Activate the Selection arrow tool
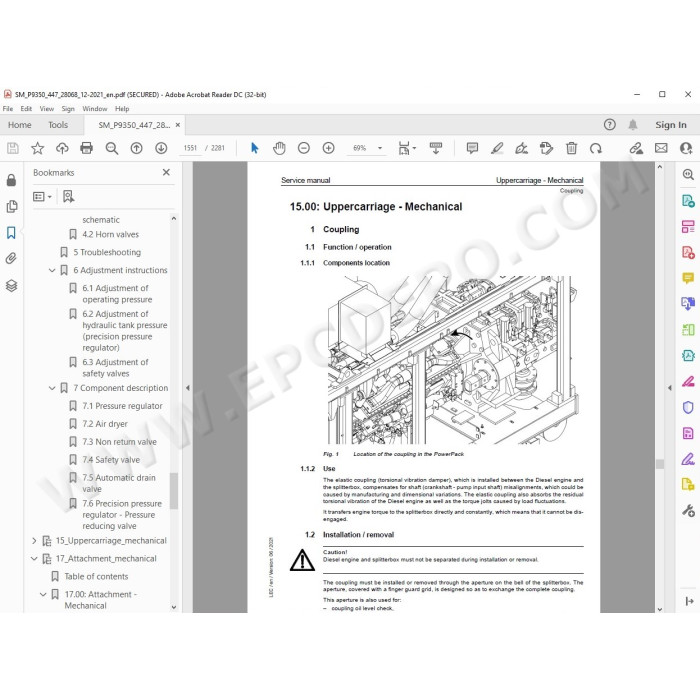The height and width of the screenshot is (700, 700). (x=254, y=148)
